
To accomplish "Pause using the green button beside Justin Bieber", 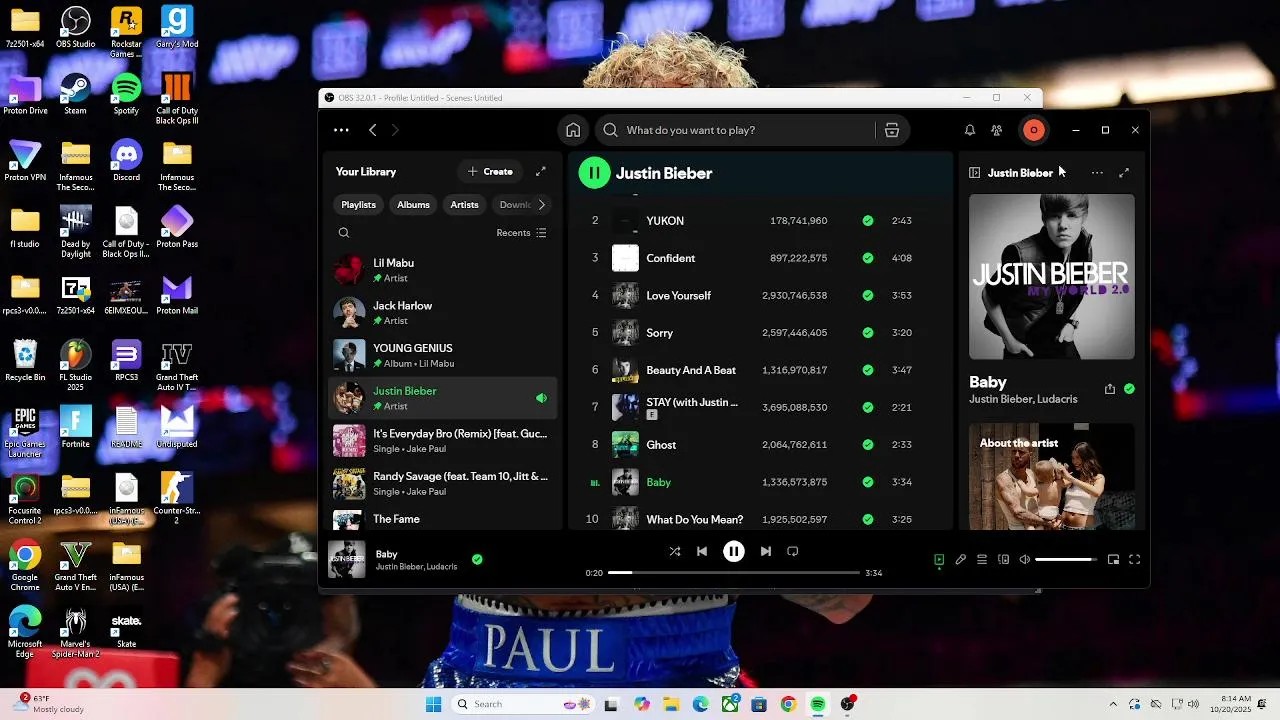I will (x=594, y=173).
